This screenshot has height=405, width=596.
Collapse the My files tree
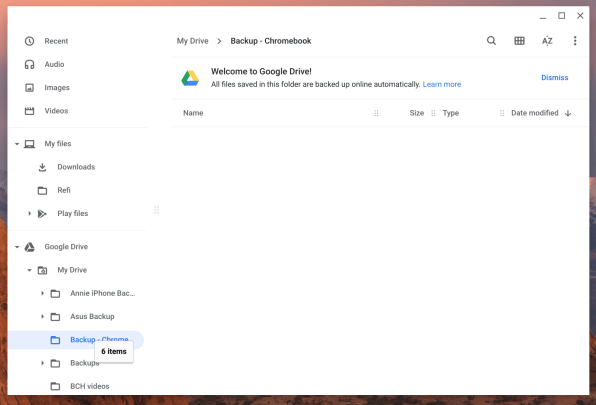coord(17,144)
